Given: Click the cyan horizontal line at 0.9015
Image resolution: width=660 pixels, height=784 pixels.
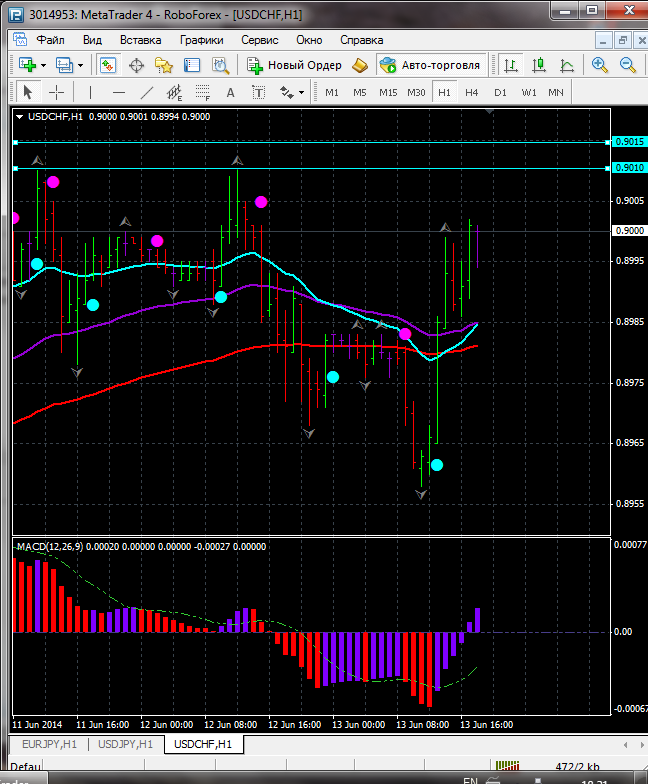Looking at the screenshot, I should 300,142.
